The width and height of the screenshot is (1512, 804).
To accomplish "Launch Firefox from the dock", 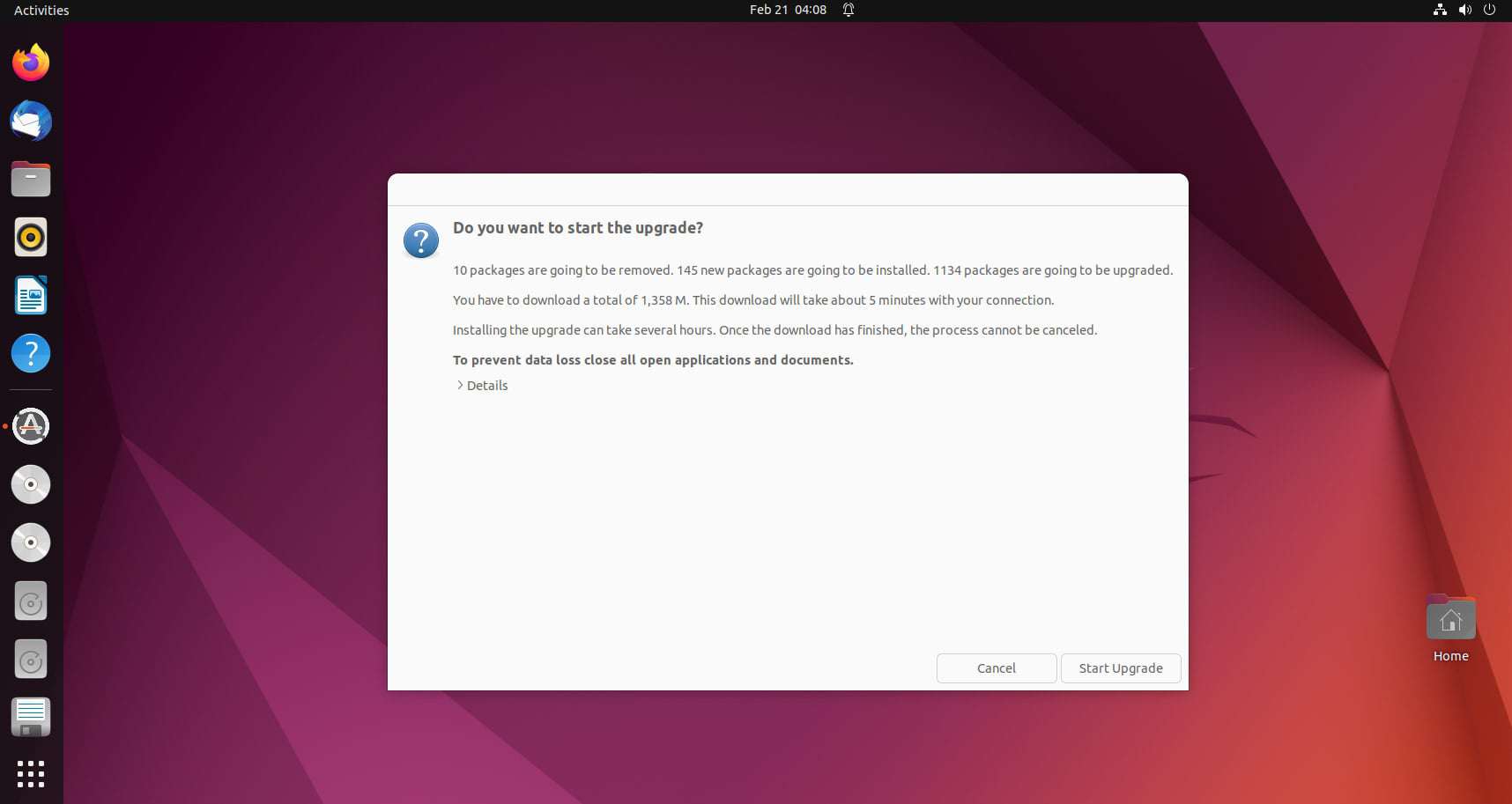I will tap(30, 62).
